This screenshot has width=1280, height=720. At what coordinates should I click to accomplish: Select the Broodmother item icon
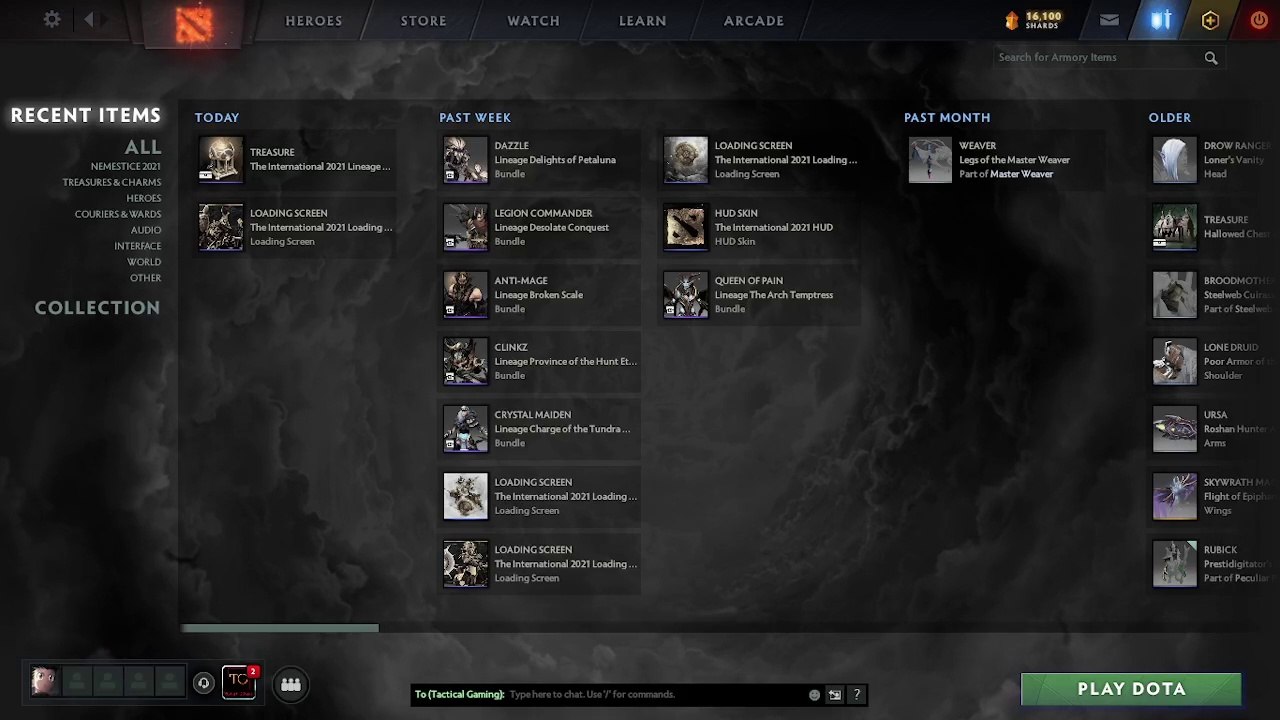click(1175, 295)
